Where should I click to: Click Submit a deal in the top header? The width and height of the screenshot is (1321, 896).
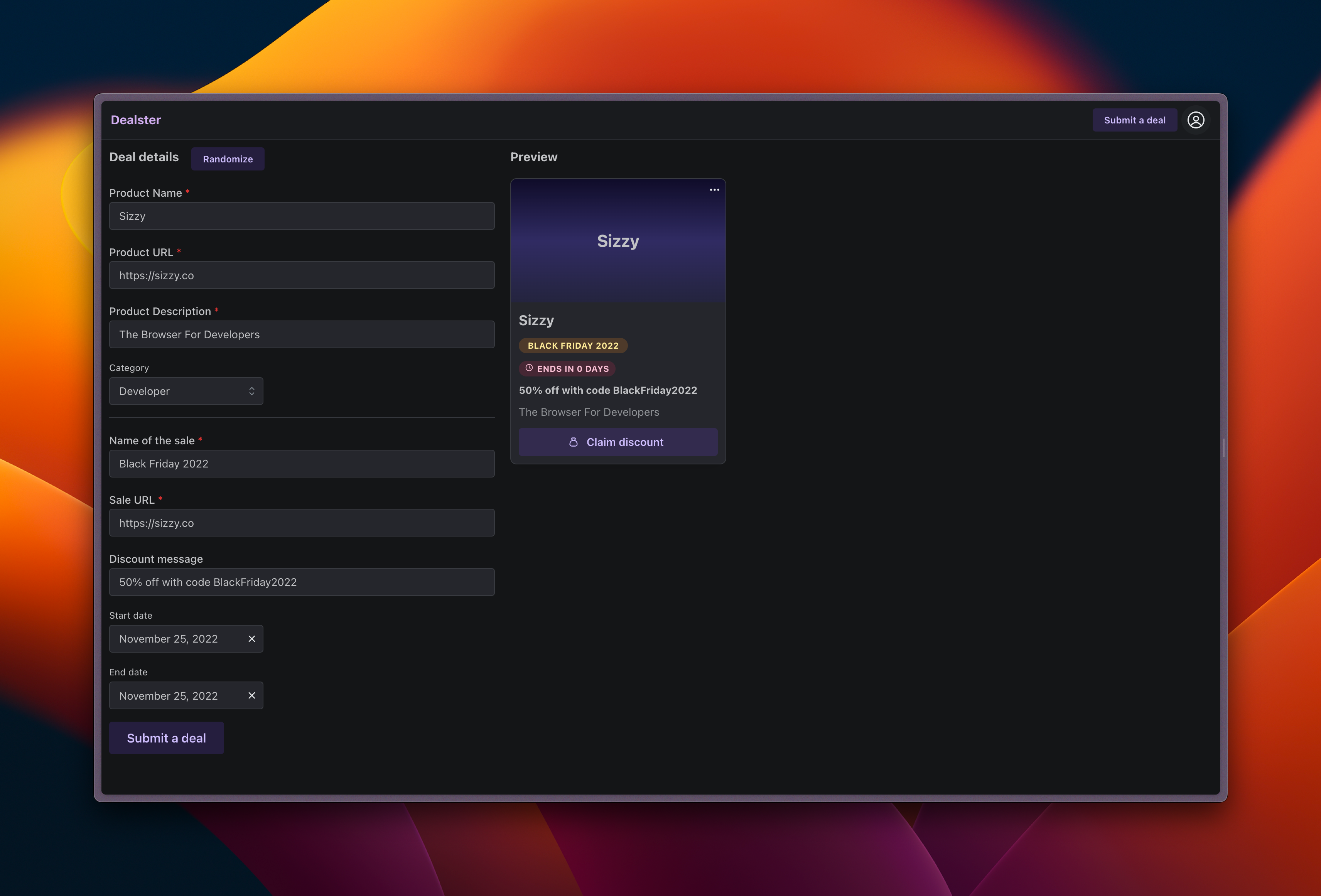coord(1135,120)
